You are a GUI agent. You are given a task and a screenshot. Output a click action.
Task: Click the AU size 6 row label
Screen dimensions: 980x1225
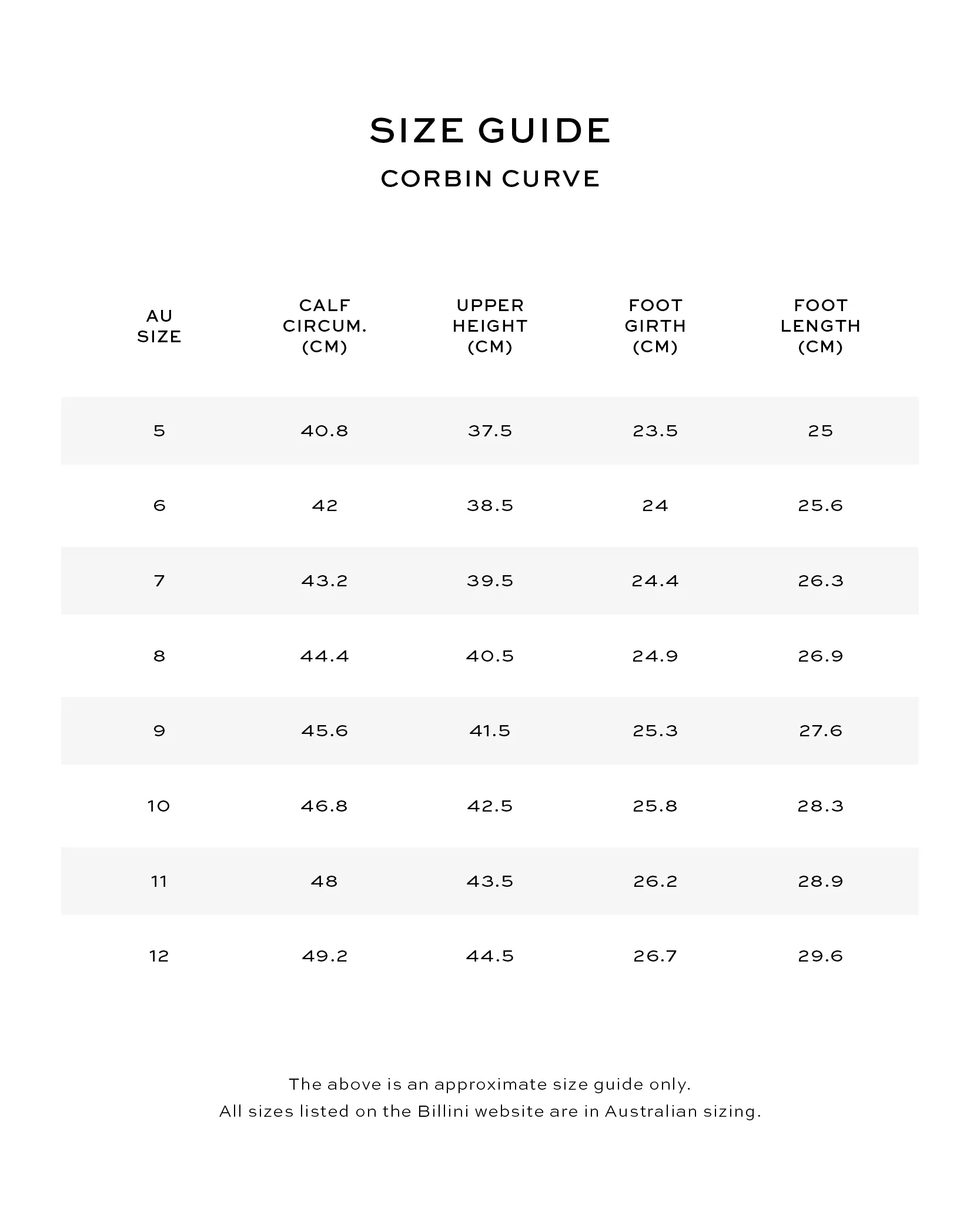(x=159, y=506)
